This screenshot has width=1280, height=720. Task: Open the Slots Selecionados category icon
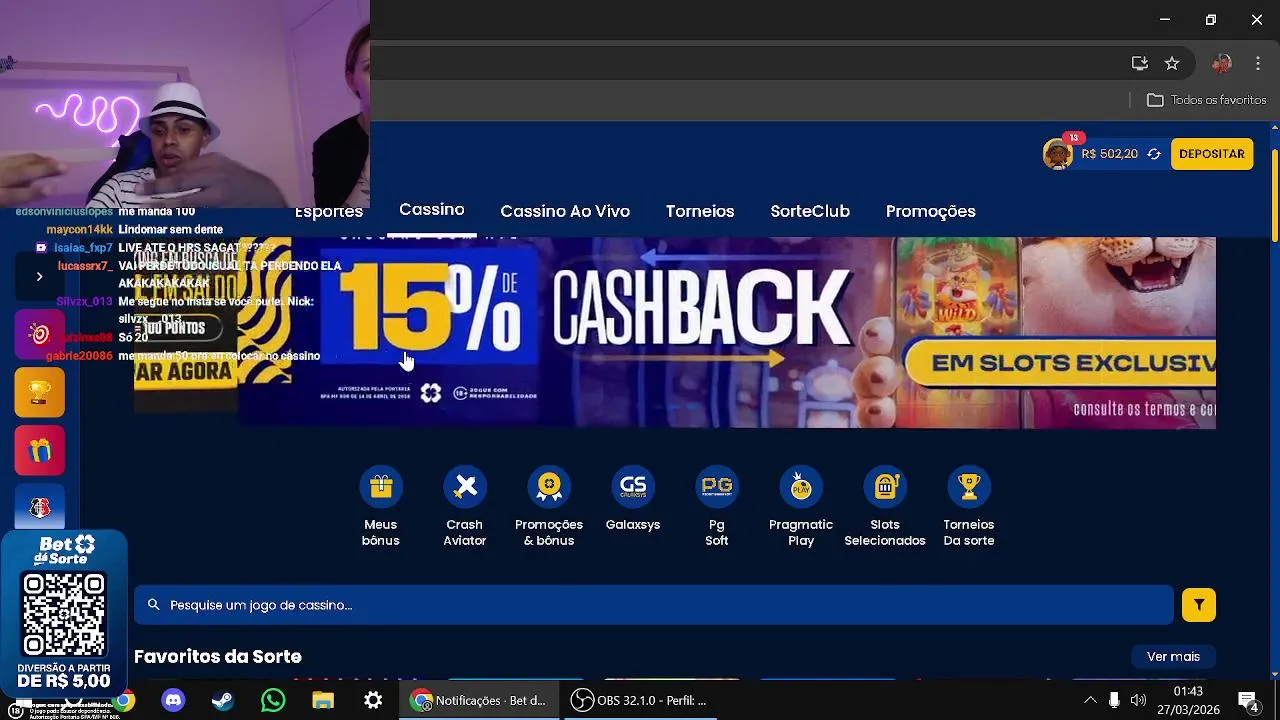(x=884, y=487)
